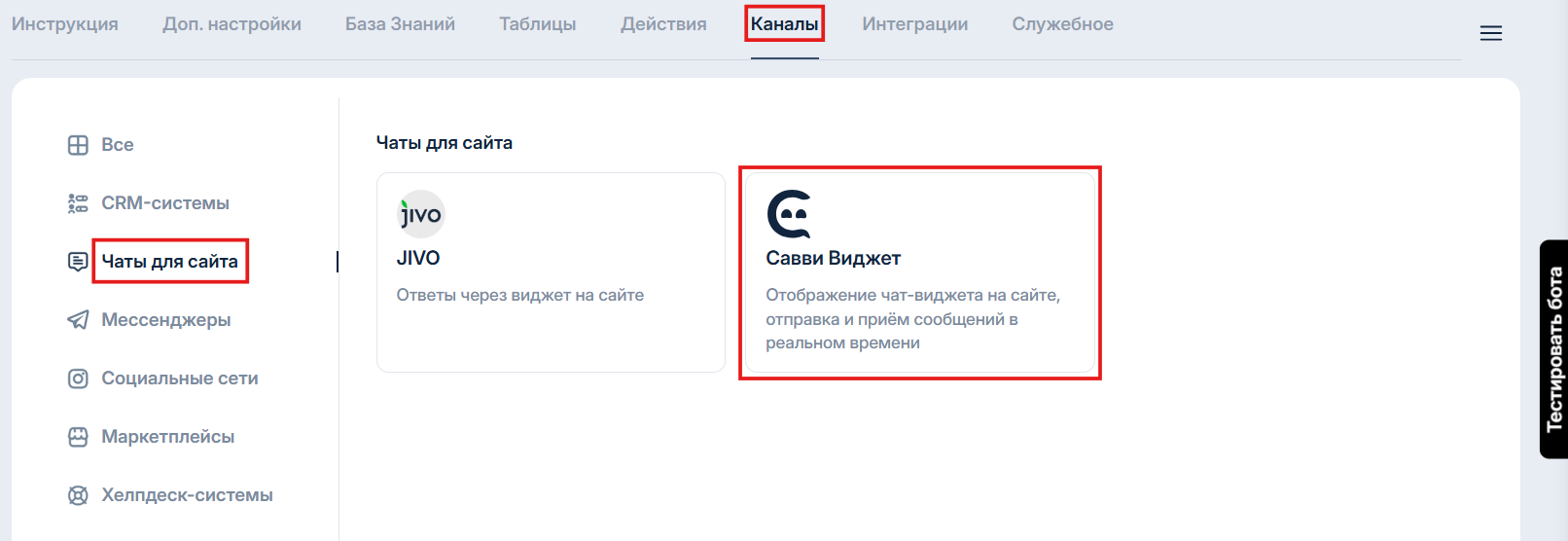Click the JIVO logo icon
The image size is (1568, 541).
(421, 214)
